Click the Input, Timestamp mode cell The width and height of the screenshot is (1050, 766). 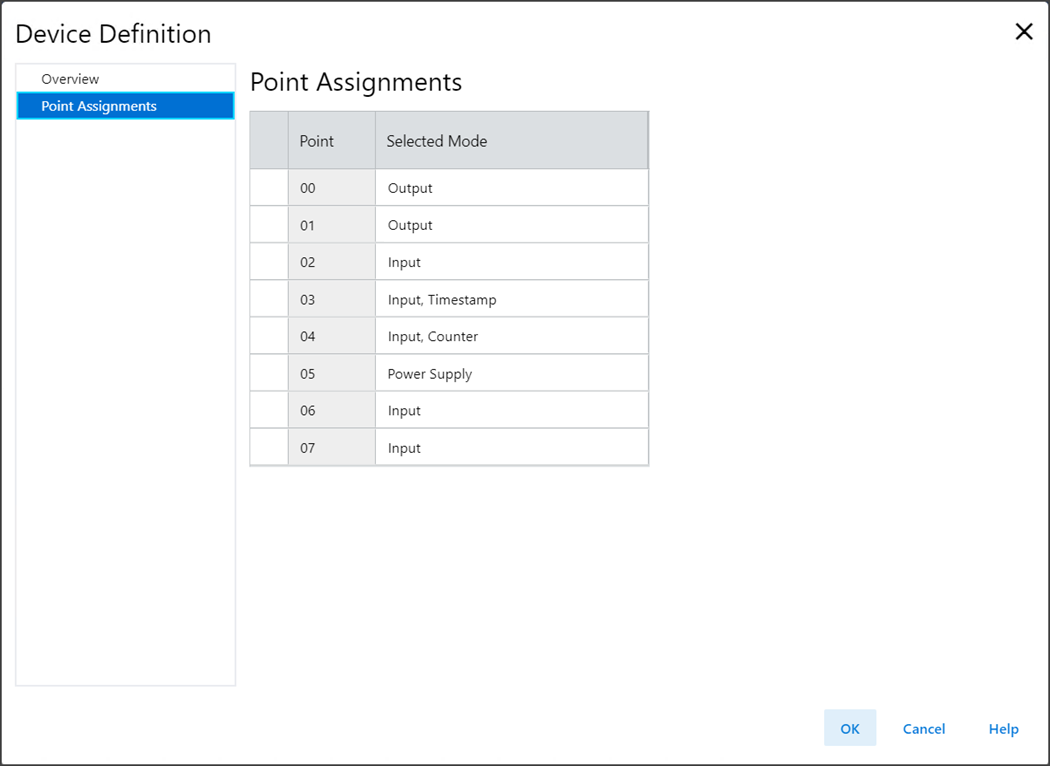(510, 299)
